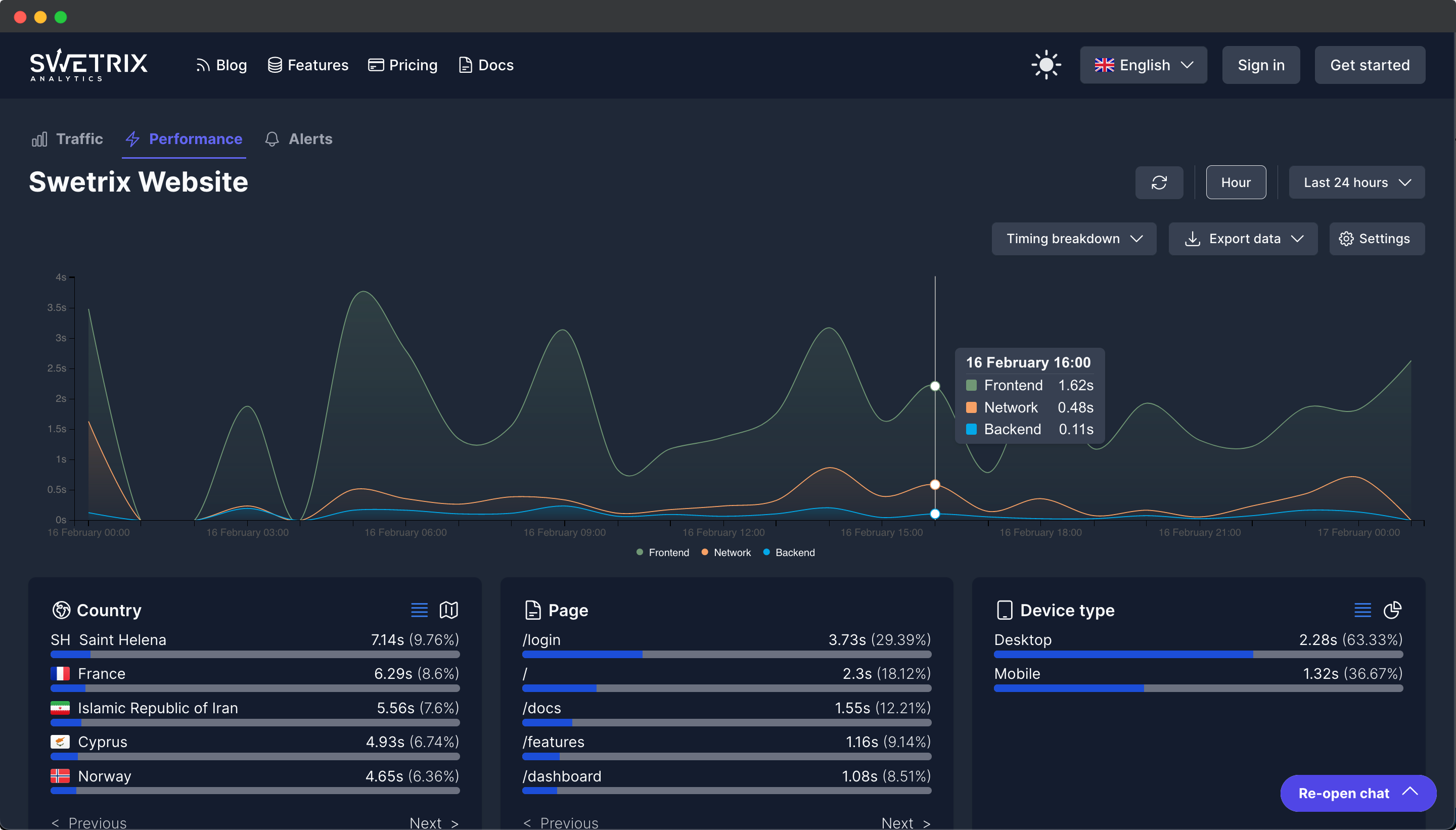
Task: Click the Sign in button
Action: [x=1260, y=65]
